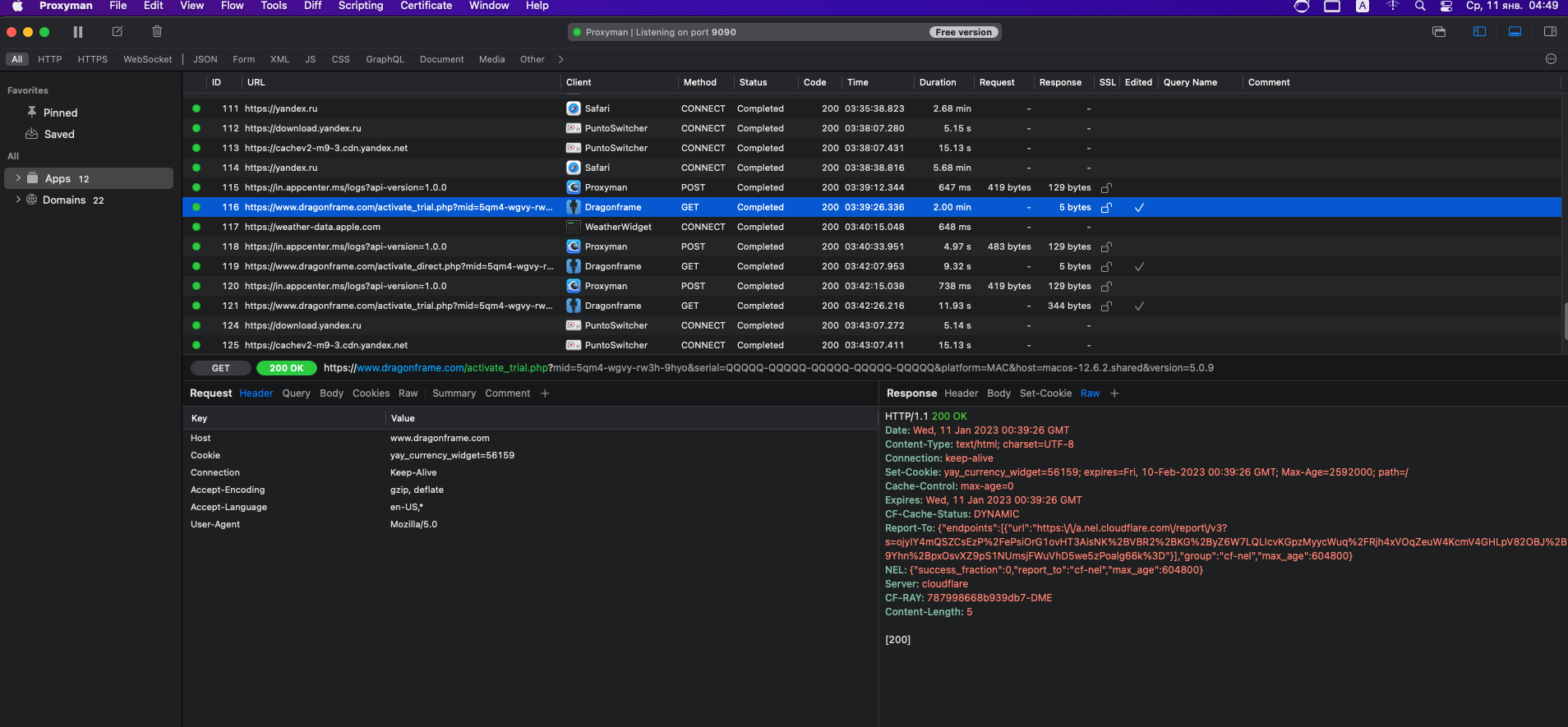1568x727 pixels.
Task: Select the All filter
Action: [17, 59]
